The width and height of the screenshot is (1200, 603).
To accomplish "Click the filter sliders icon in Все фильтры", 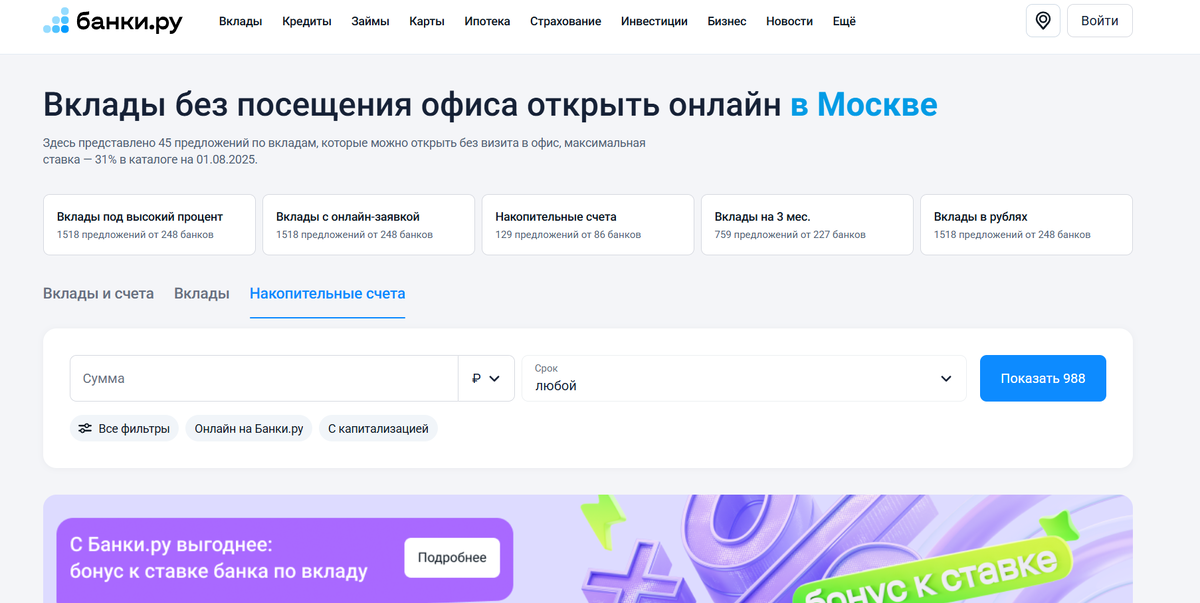I will [x=85, y=428].
